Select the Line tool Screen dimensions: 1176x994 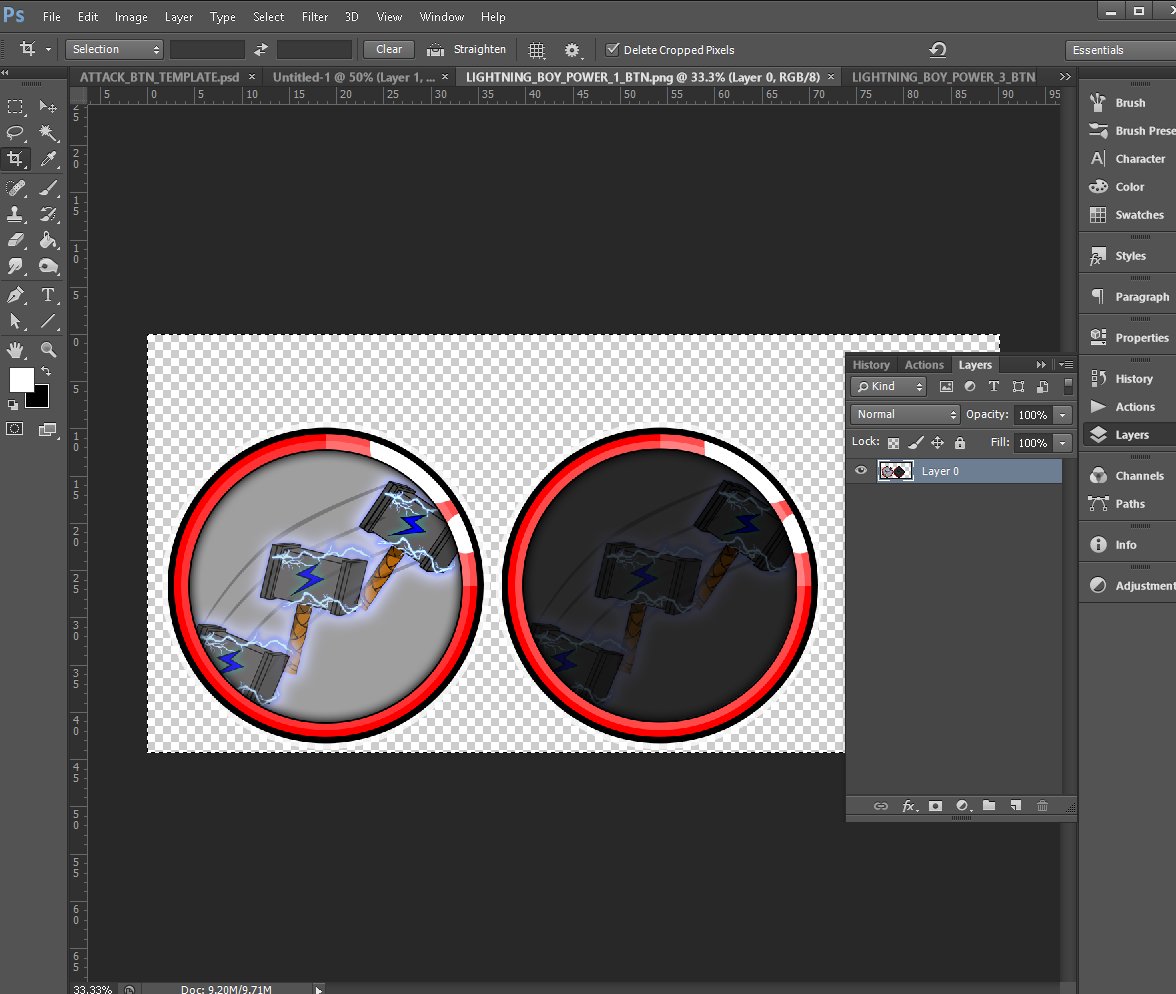pos(48,321)
